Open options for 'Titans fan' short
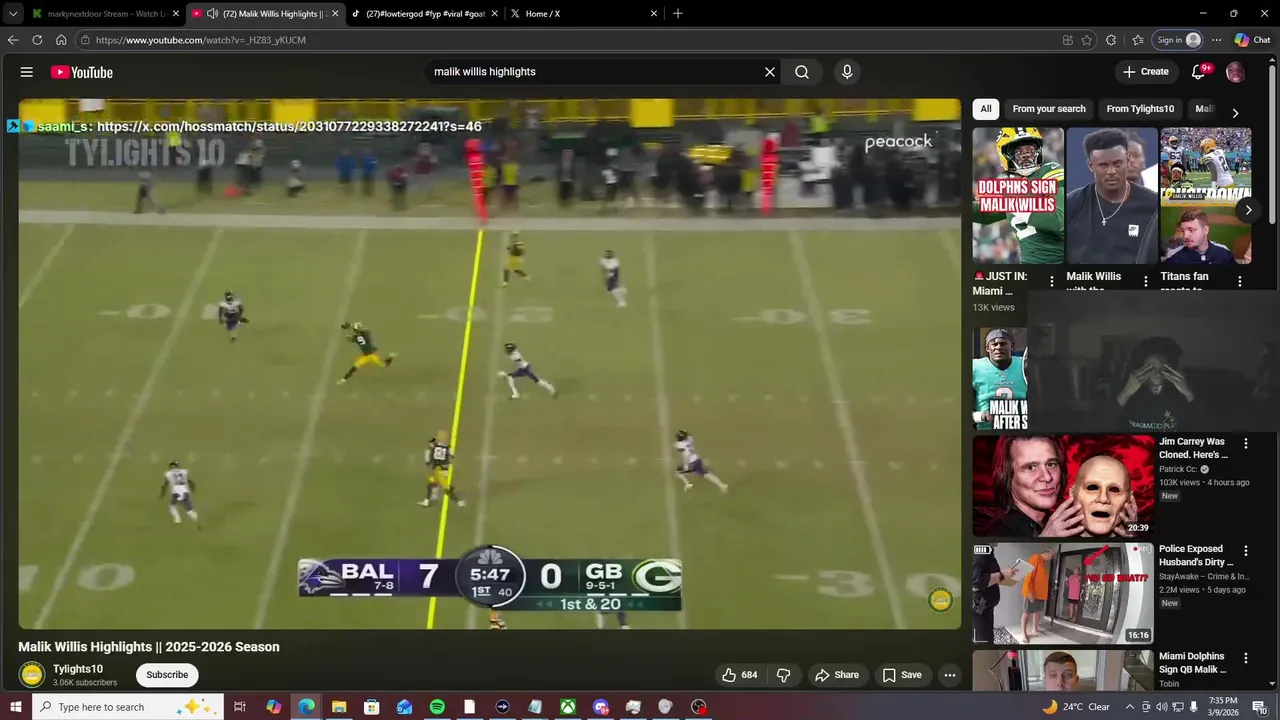 pos(1240,282)
